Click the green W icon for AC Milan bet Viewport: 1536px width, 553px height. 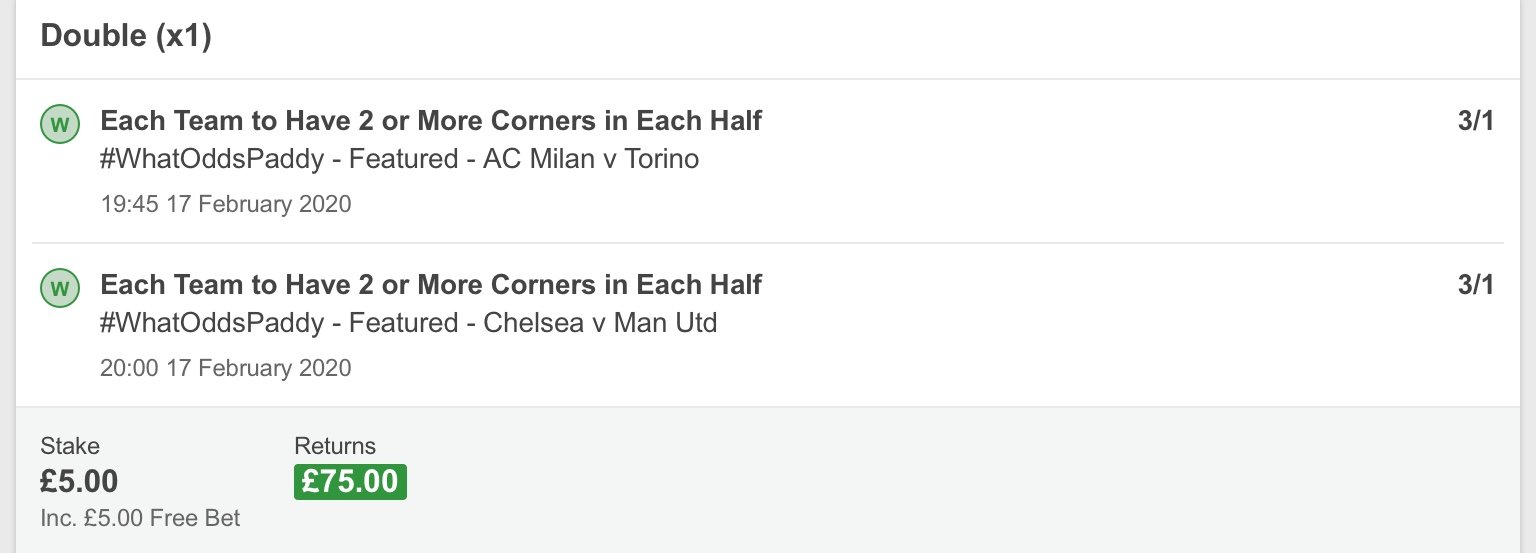(x=59, y=125)
